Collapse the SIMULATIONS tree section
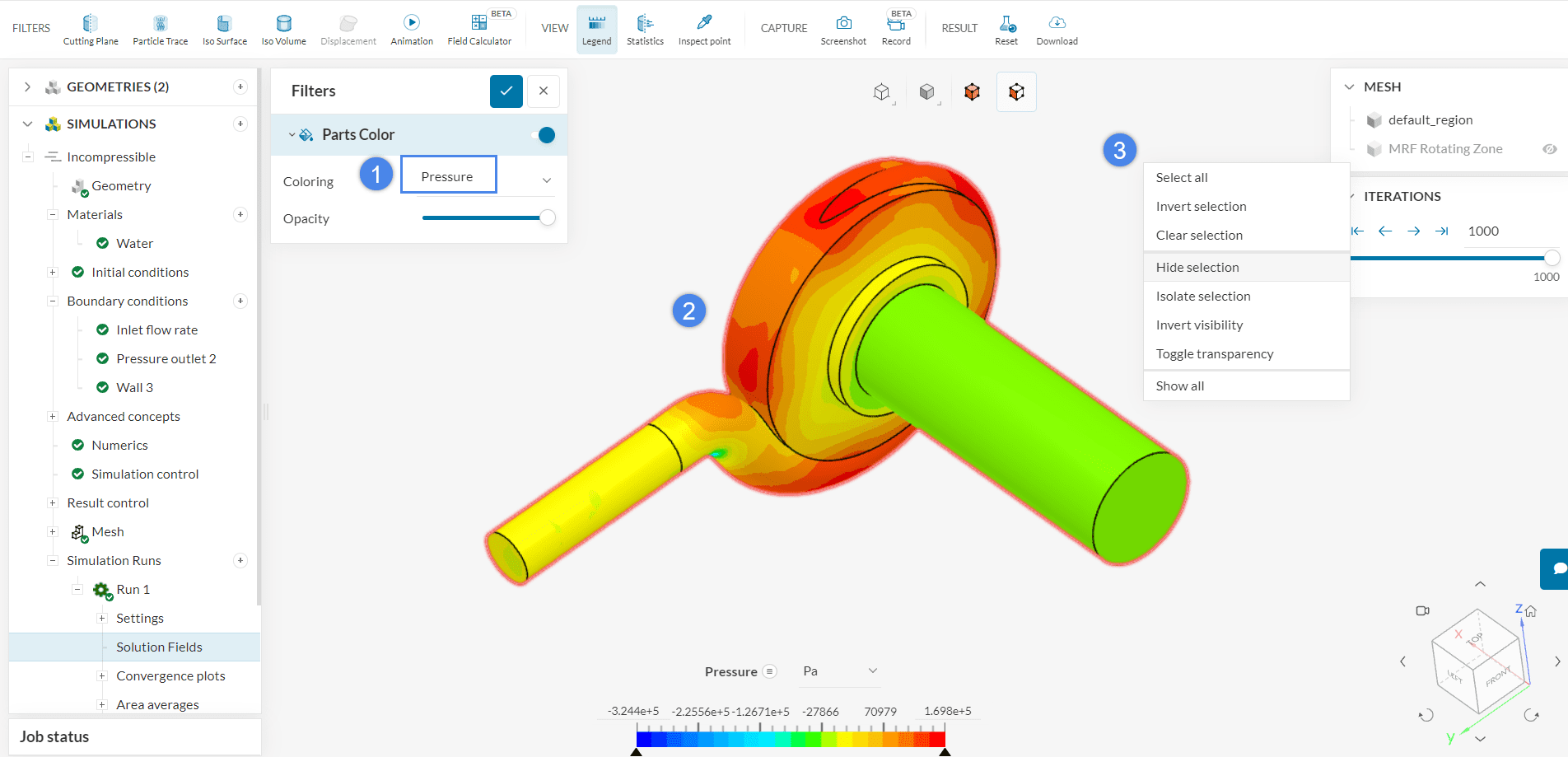The image size is (1568, 757). (x=28, y=124)
